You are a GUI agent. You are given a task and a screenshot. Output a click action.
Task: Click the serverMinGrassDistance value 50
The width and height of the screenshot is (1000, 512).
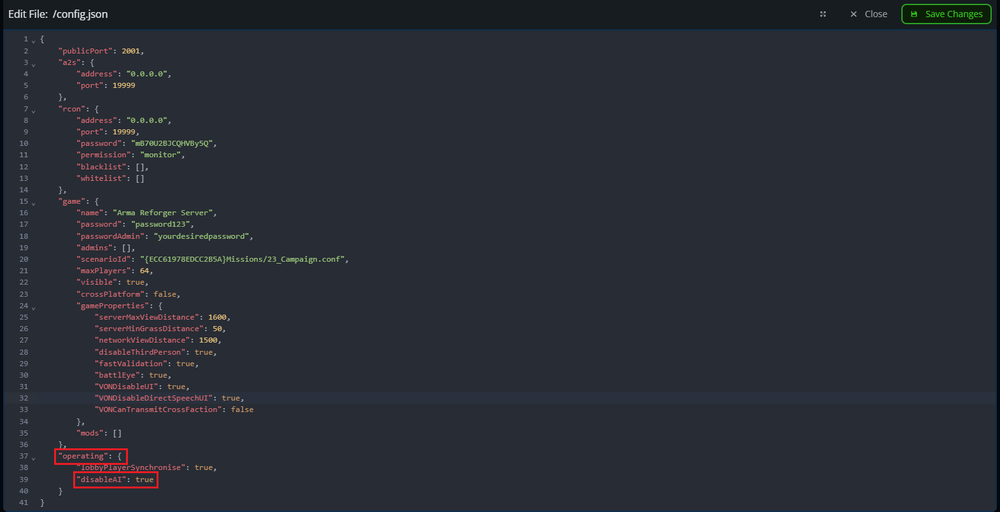coord(217,328)
